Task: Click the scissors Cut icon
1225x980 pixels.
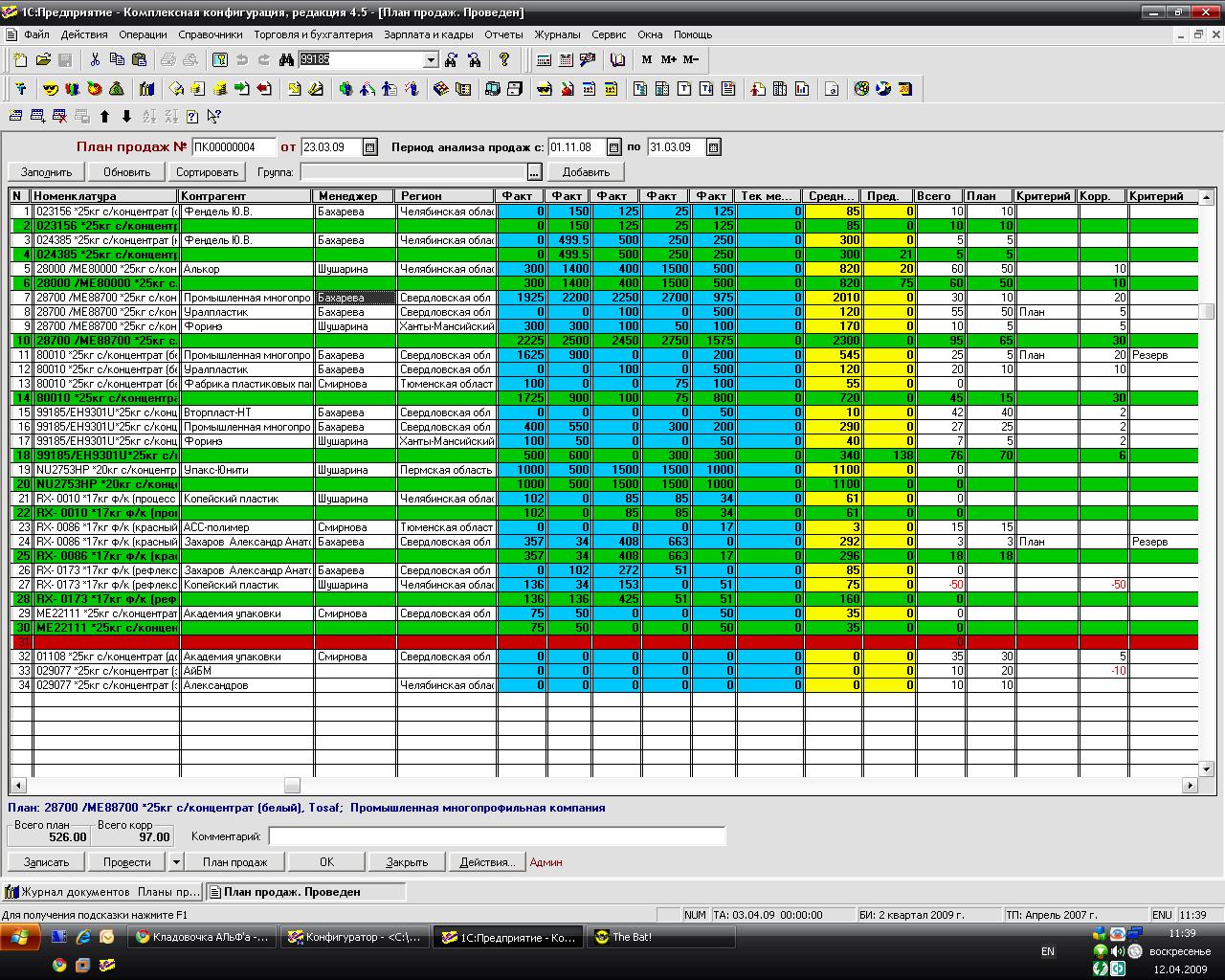Action: click(x=95, y=59)
